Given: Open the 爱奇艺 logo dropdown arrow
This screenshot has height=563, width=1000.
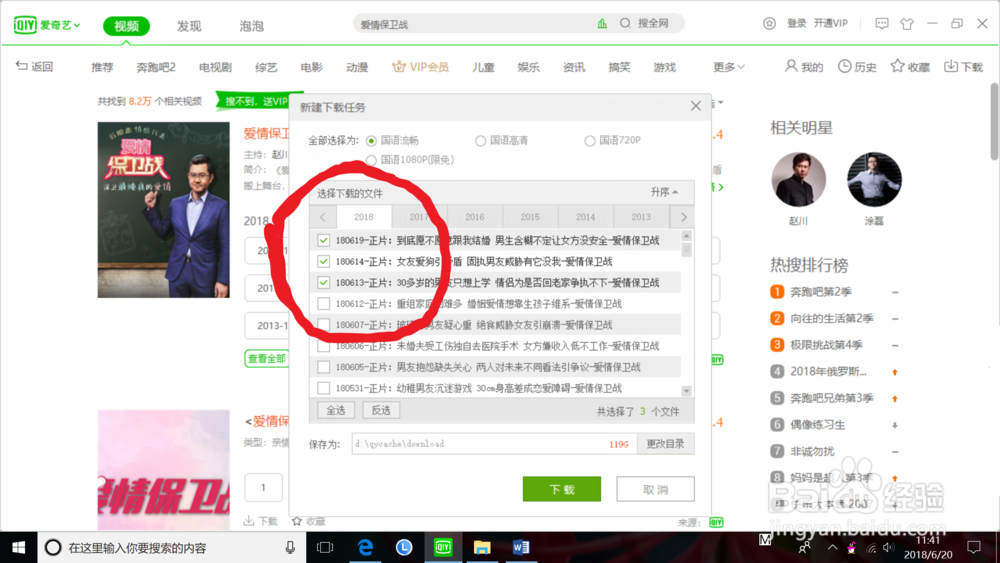Looking at the screenshot, I should 77,26.
